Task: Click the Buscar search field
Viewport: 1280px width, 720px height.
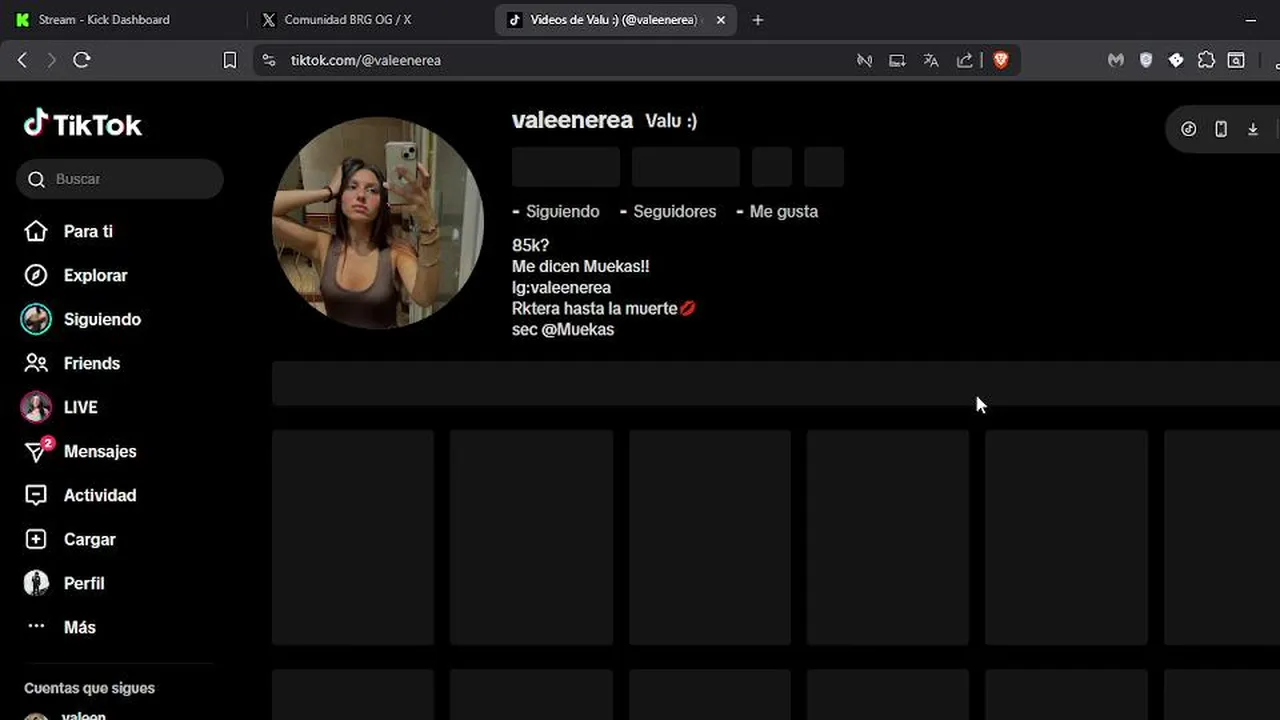Action: point(120,179)
